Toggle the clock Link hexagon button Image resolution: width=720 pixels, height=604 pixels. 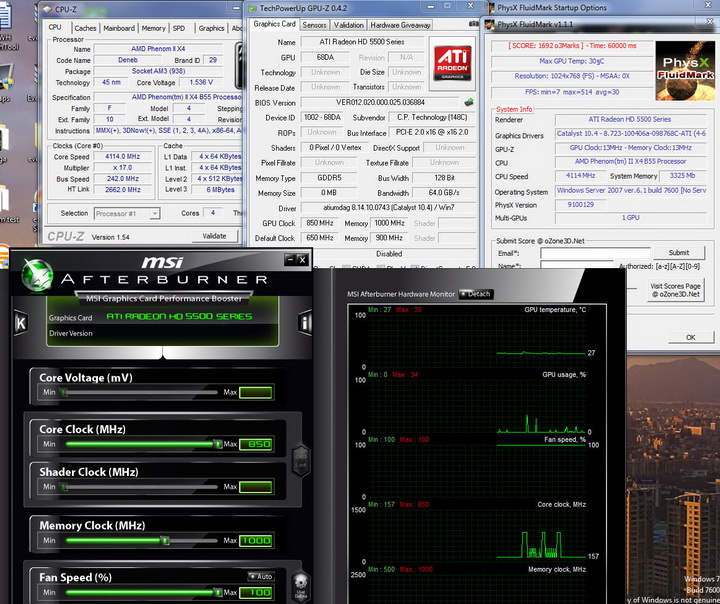[301, 460]
